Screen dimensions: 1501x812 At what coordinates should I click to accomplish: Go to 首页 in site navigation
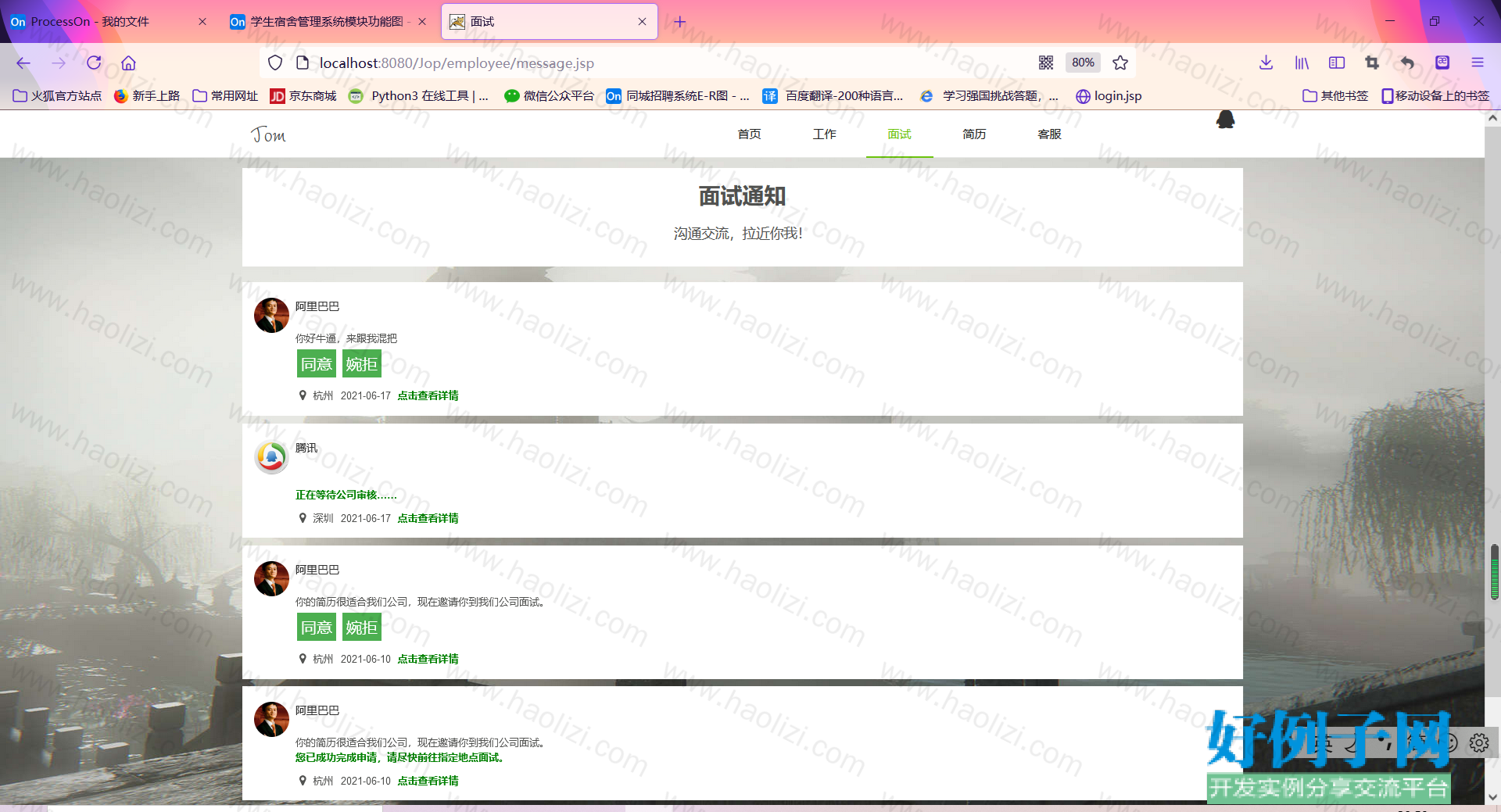click(749, 134)
